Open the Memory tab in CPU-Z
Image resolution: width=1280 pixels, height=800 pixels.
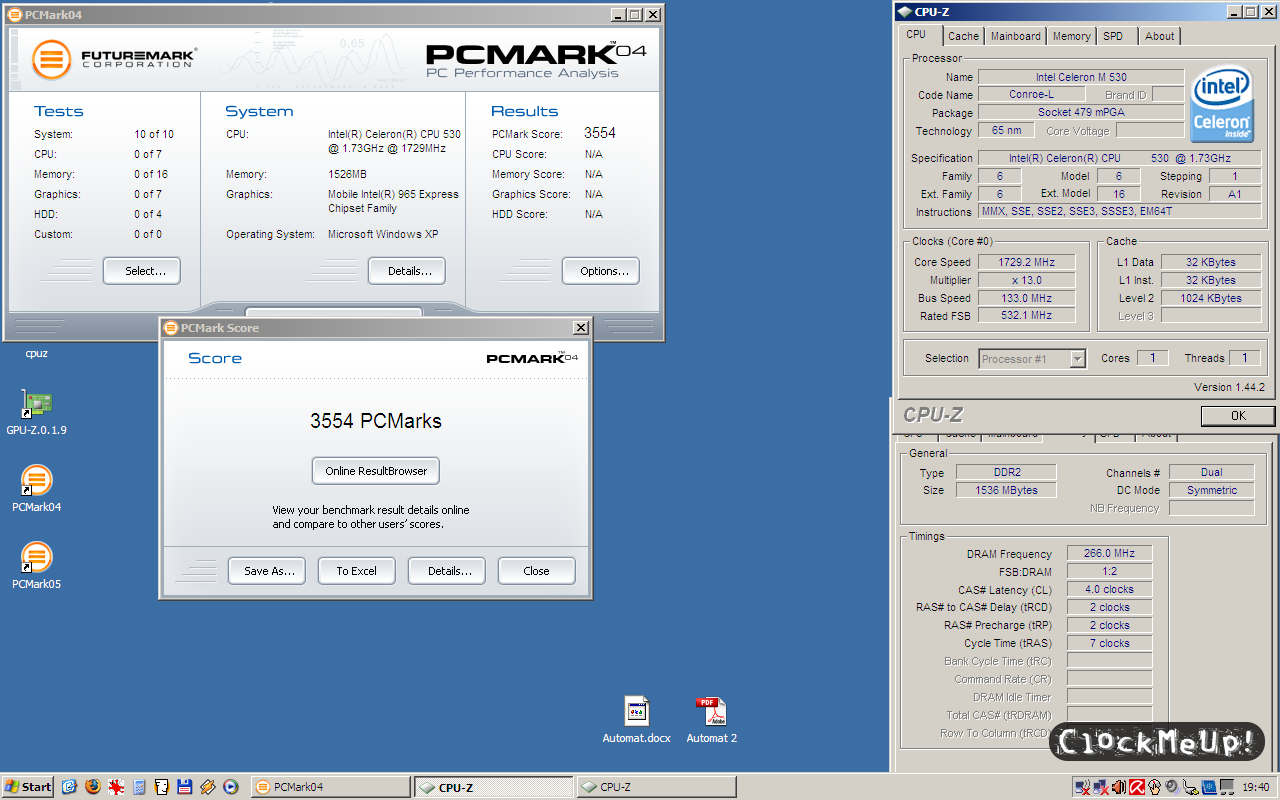tap(1071, 36)
